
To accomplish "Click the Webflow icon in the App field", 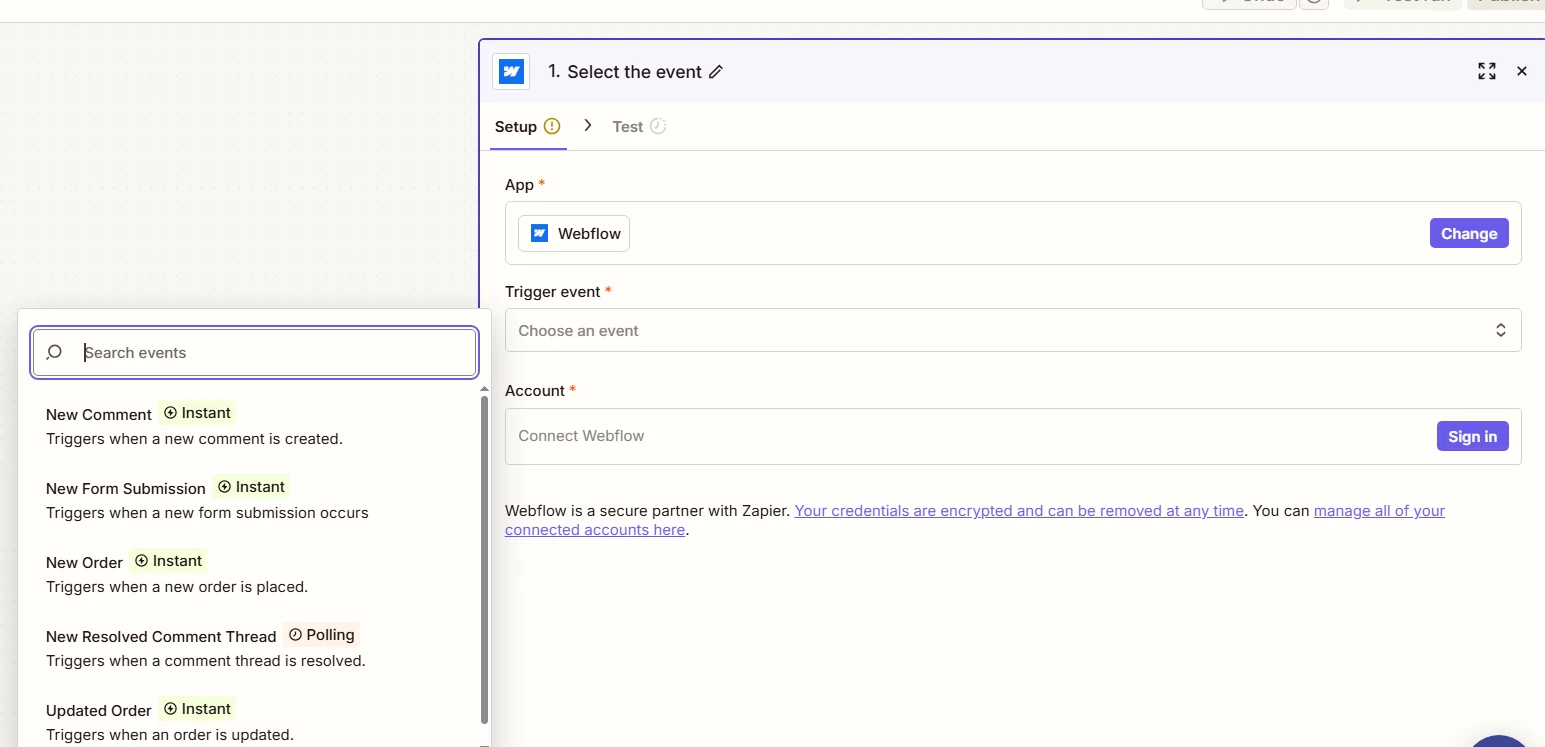I will click(x=540, y=233).
